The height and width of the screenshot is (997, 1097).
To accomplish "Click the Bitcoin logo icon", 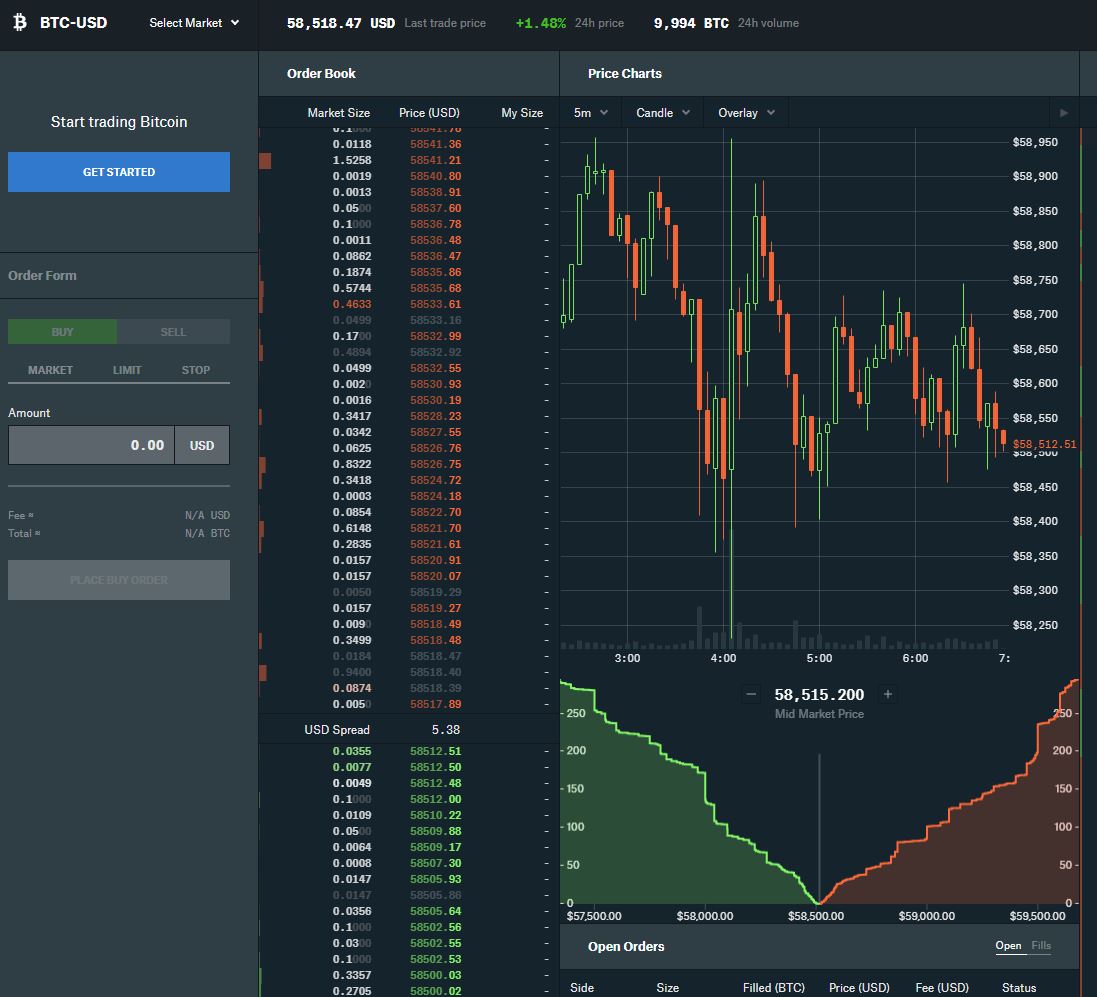I will [x=20, y=22].
